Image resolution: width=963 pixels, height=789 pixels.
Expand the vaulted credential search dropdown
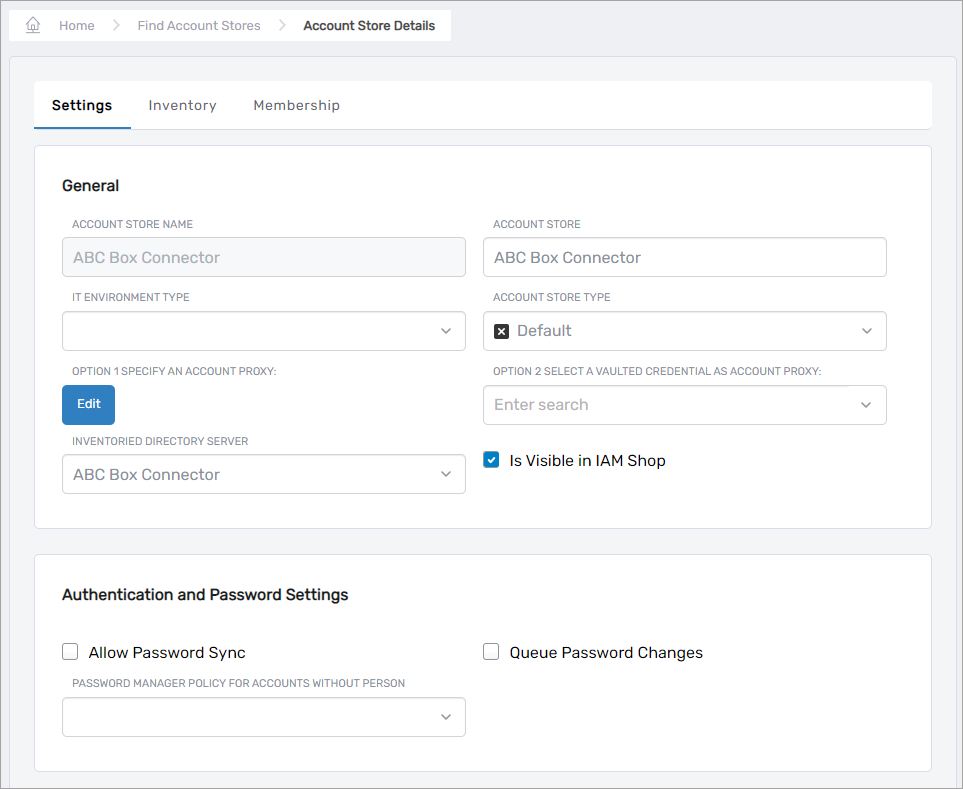tap(867, 405)
